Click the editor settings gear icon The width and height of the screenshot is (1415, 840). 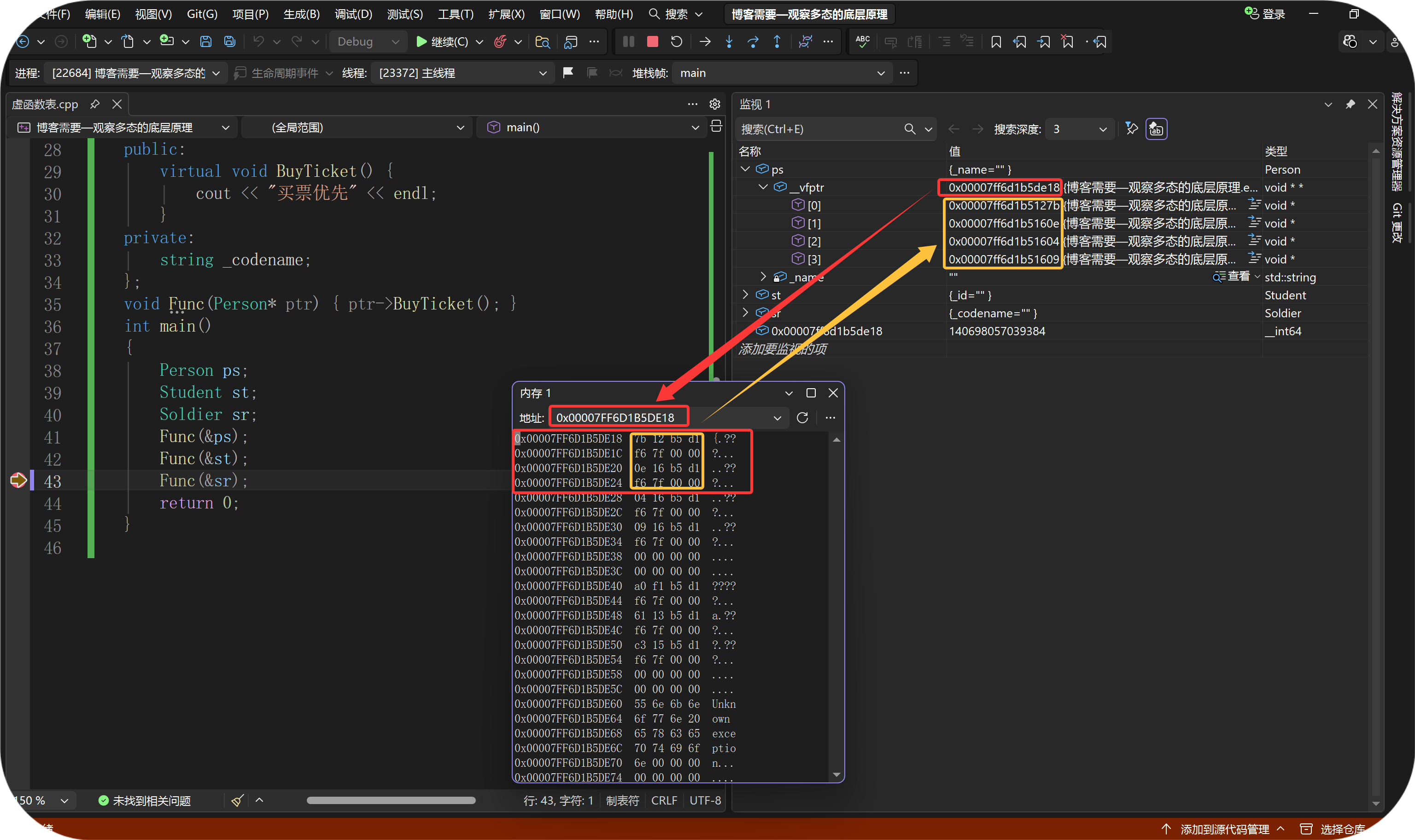[x=715, y=104]
